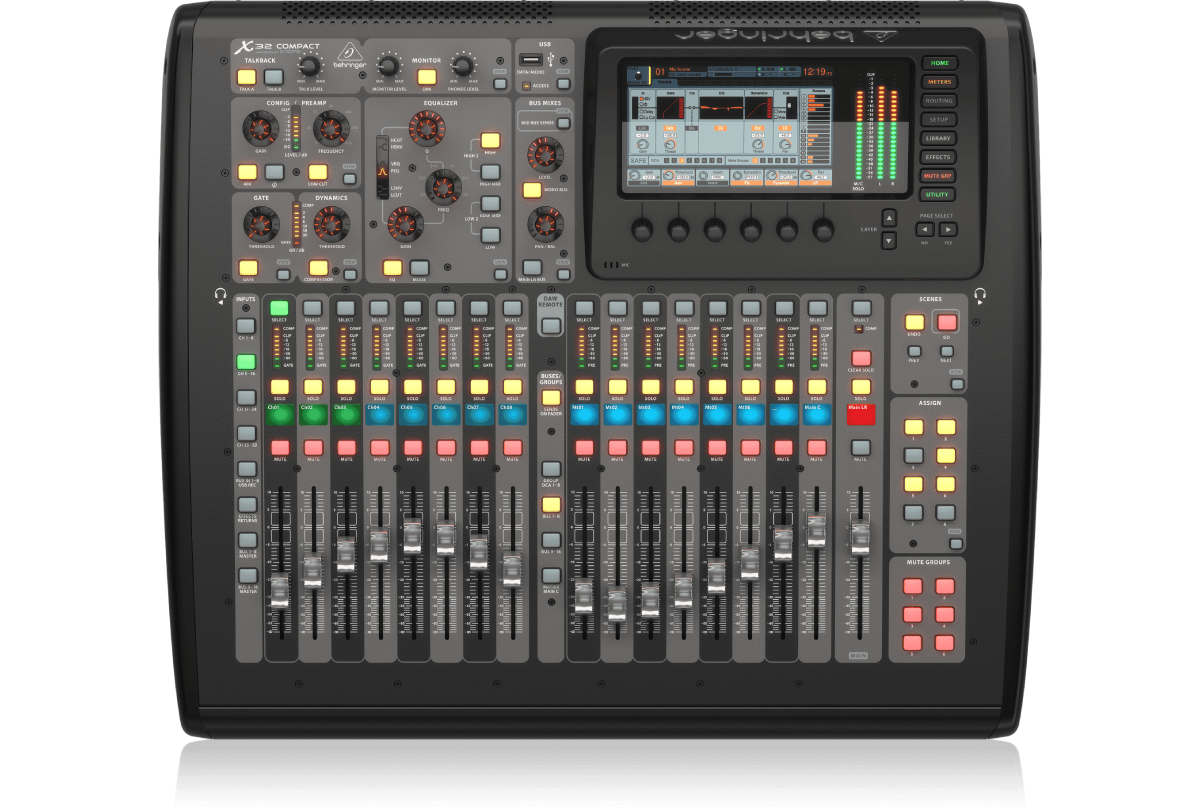Viewport: 1200px width, 810px height.
Task: Toggle the Mono Bus button
Action: 531,189
